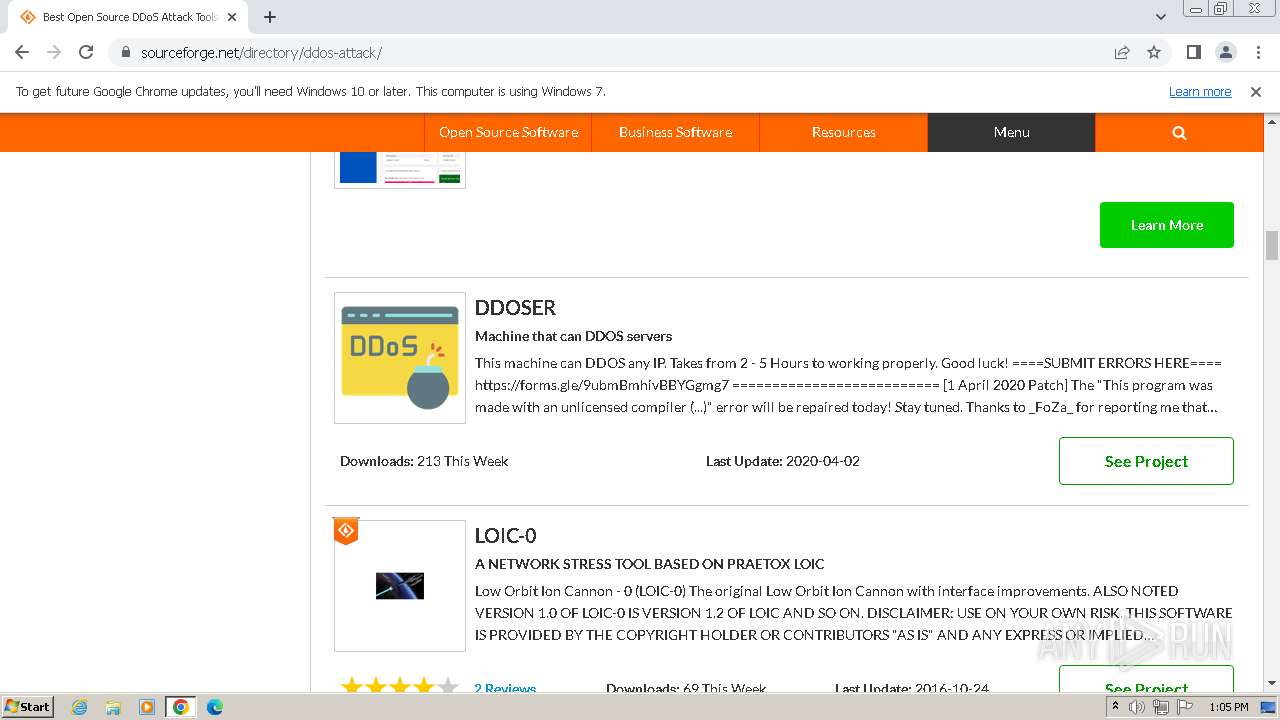1280x720 pixels.
Task: Open the Business Software menu
Action: point(675,132)
